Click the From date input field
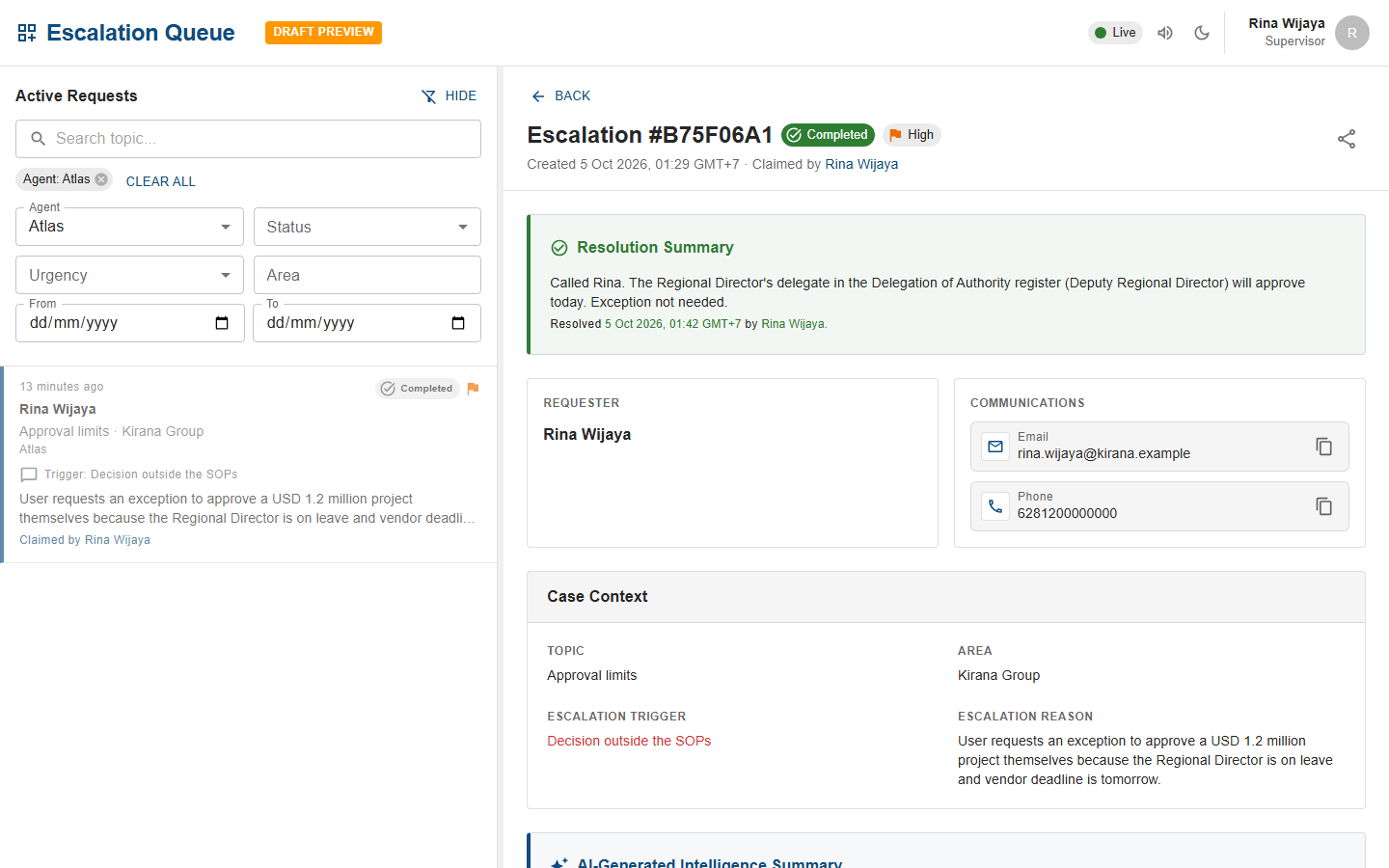The image size is (1389, 868). tap(129, 323)
